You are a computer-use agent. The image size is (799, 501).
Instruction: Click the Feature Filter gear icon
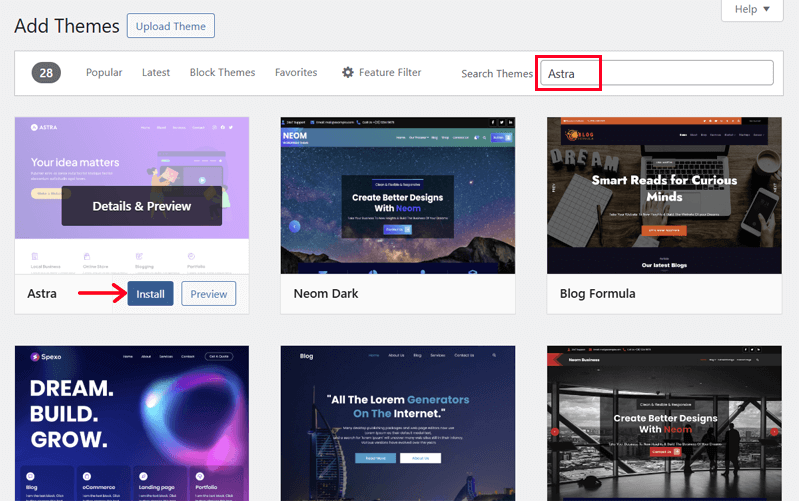tap(348, 72)
